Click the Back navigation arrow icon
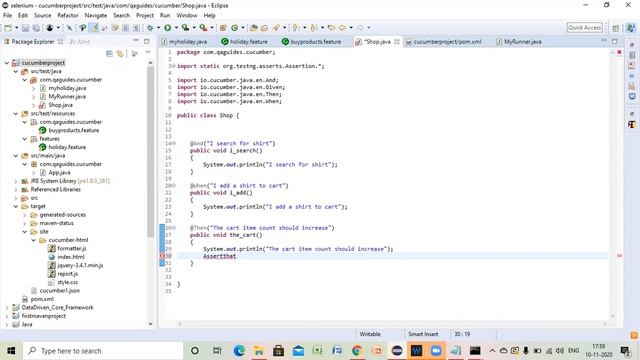 pyautogui.click(x=343, y=28)
